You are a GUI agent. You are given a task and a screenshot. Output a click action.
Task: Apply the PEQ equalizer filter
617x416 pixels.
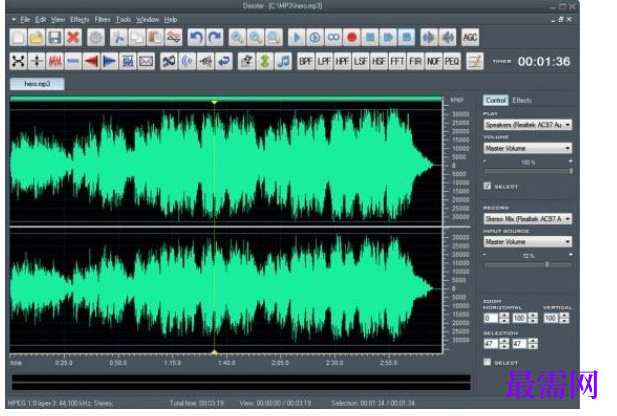pos(452,61)
